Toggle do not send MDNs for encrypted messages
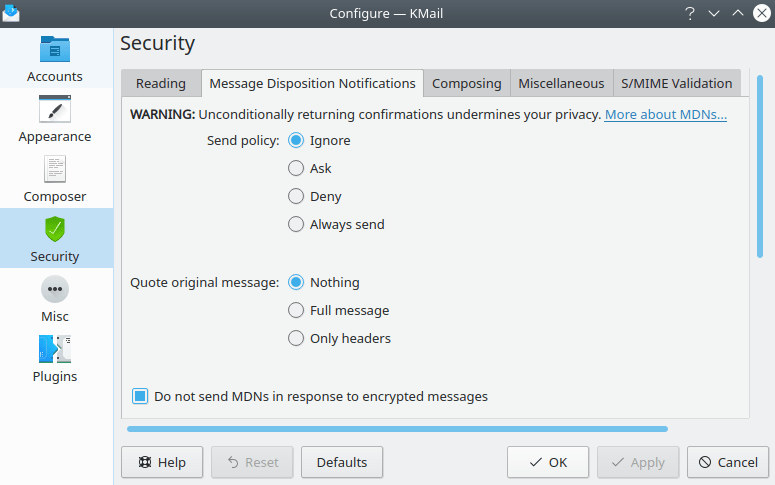 141,397
